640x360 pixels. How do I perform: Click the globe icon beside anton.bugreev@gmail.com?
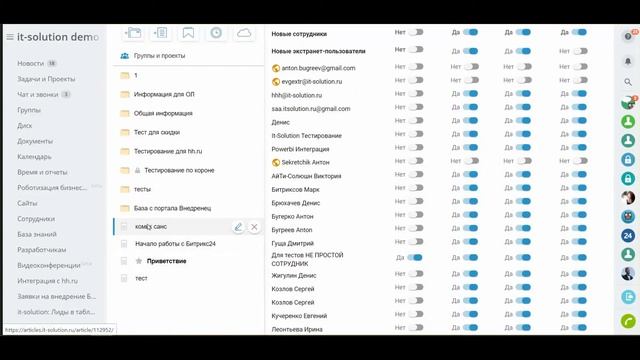point(276,68)
